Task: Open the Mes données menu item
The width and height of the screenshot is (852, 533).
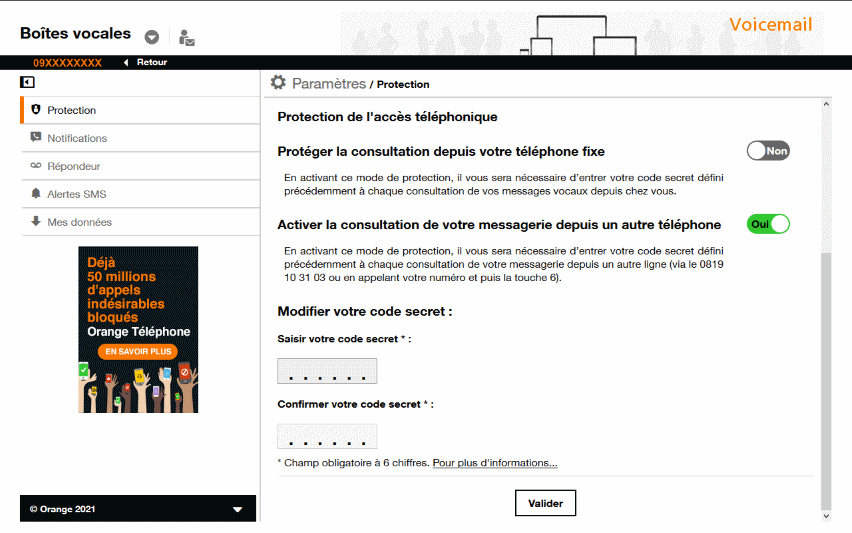Action: point(140,222)
